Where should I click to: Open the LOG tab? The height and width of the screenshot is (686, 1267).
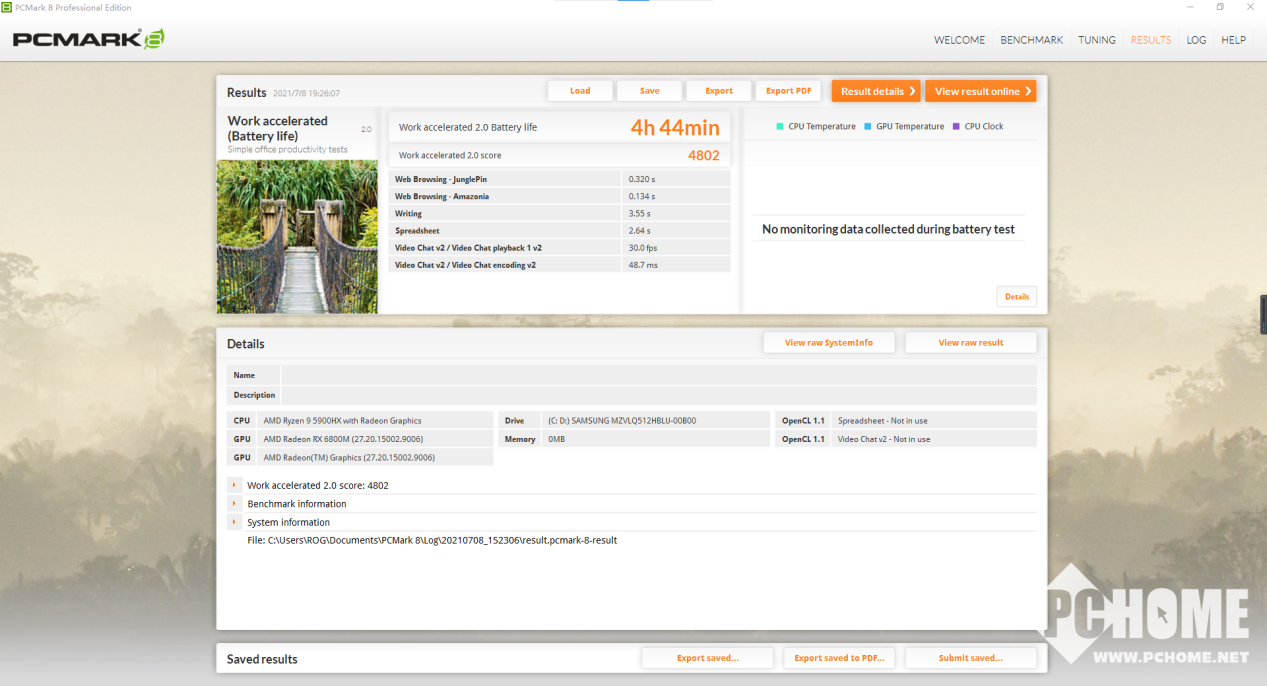[1196, 40]
